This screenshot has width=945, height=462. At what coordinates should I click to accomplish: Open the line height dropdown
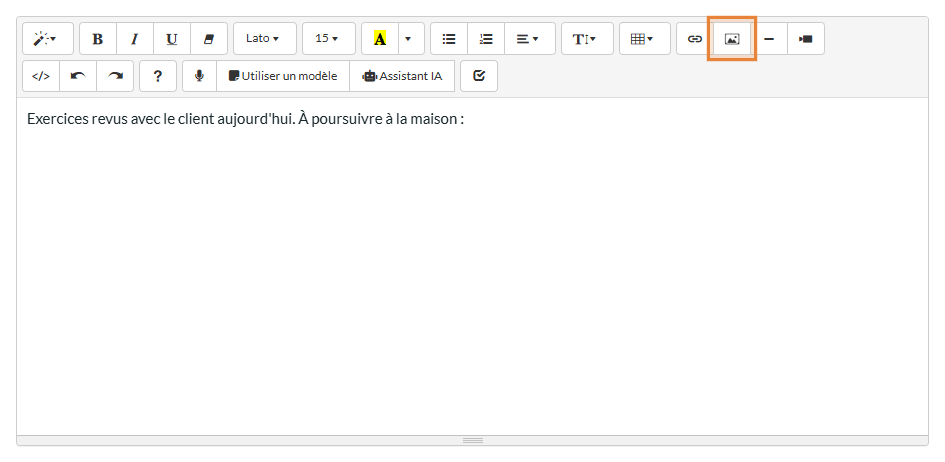coord(587,39)
